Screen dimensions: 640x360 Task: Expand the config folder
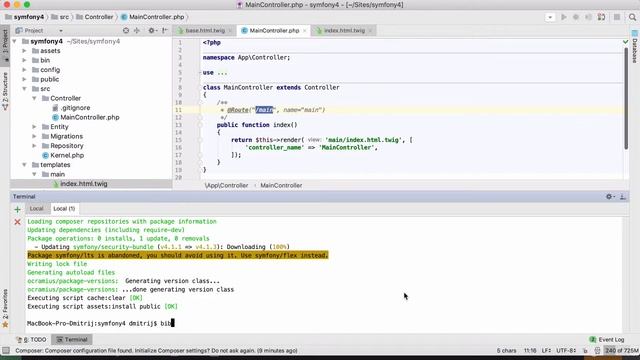pyautogui.click(x=24, y=70)
